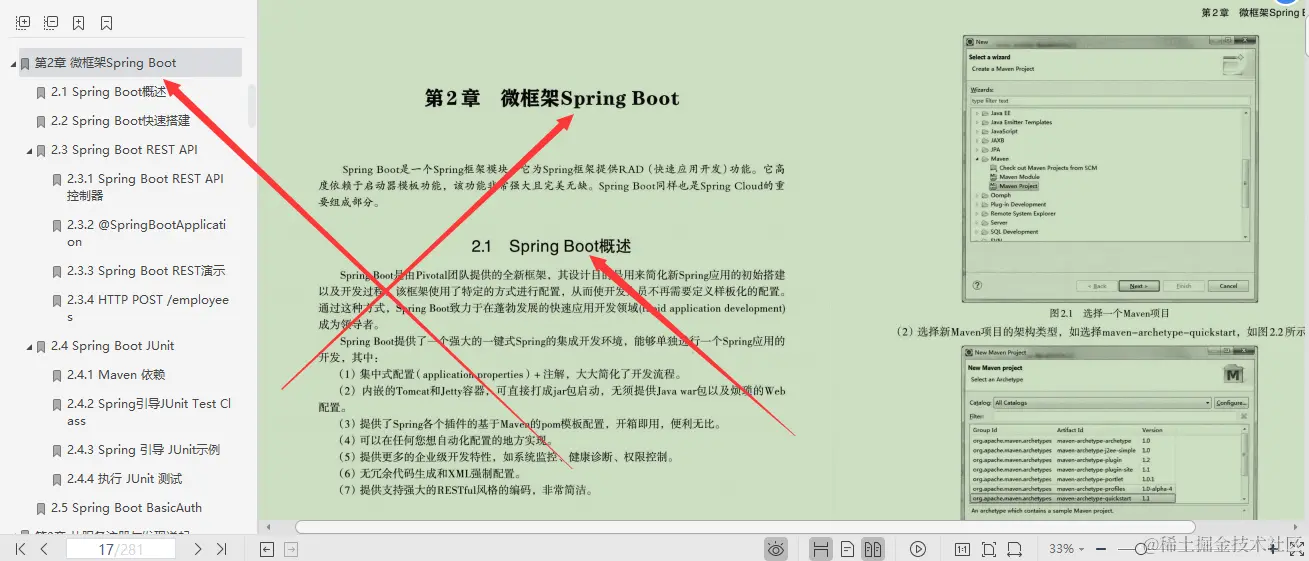The height and width of the screenshot is (561, 1309).
Task: Open bookmark 2.4.4 执行 JUnit 测试
Action: pyautogui.click(x=125, y=479)
